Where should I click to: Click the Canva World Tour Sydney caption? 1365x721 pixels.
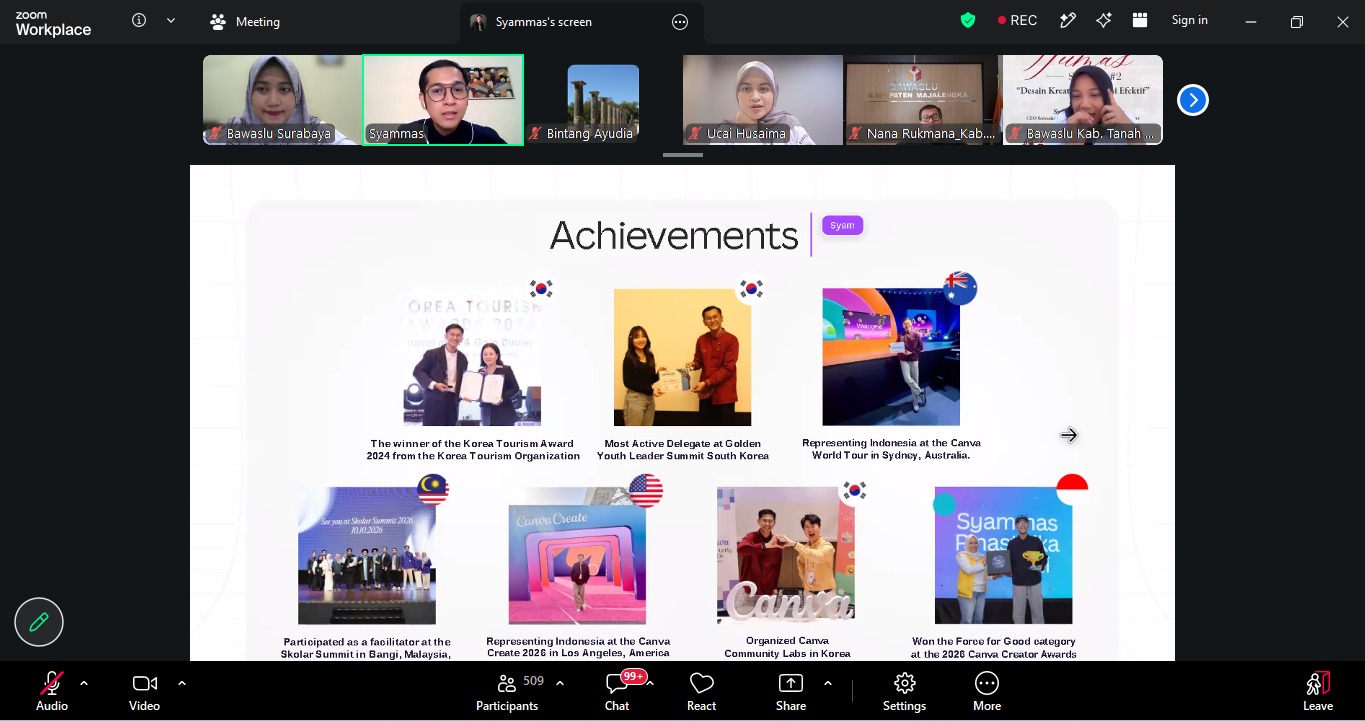(891, 449)
